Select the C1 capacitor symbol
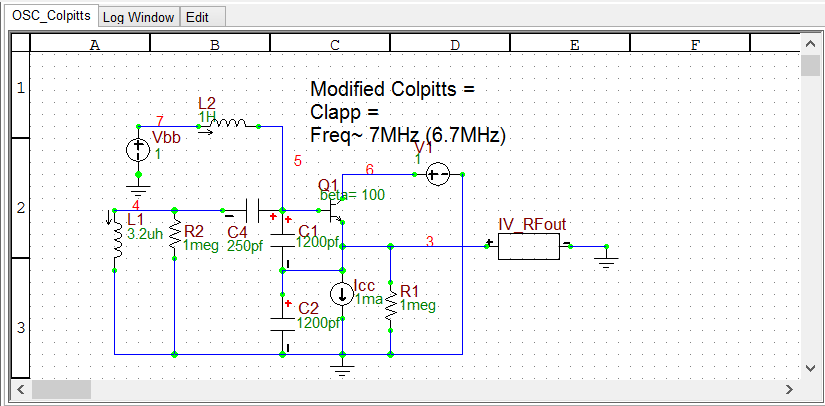This screenshot has width=825, height=406. pos(282,239)
